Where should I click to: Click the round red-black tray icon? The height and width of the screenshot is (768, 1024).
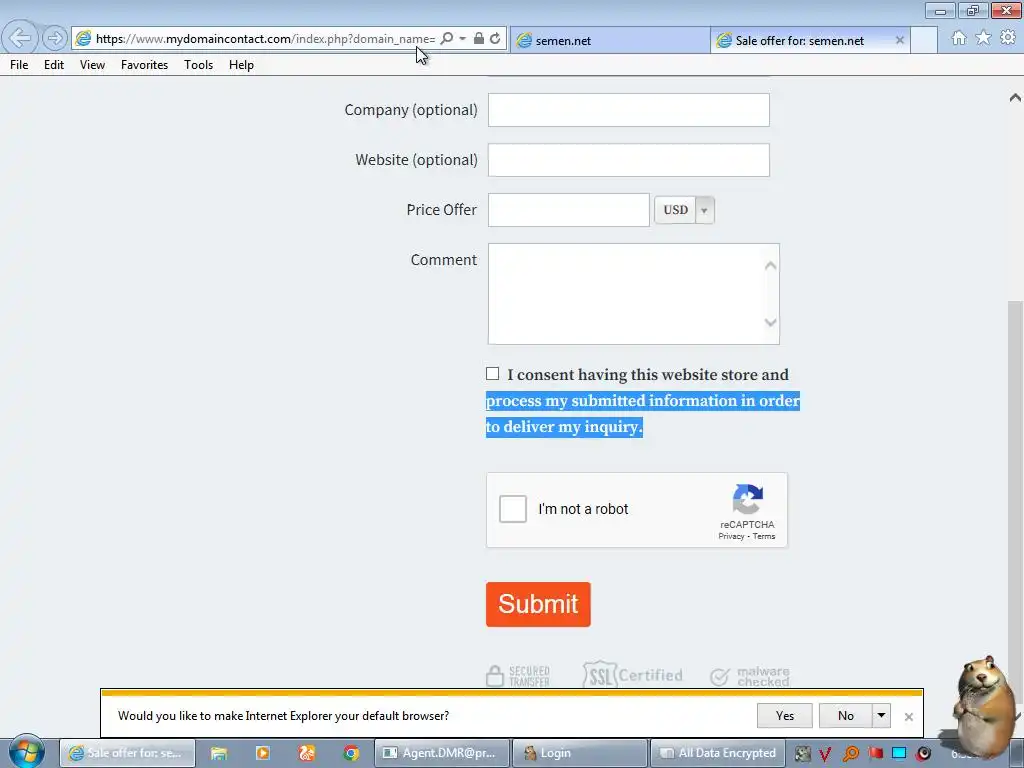coord(923,754)
